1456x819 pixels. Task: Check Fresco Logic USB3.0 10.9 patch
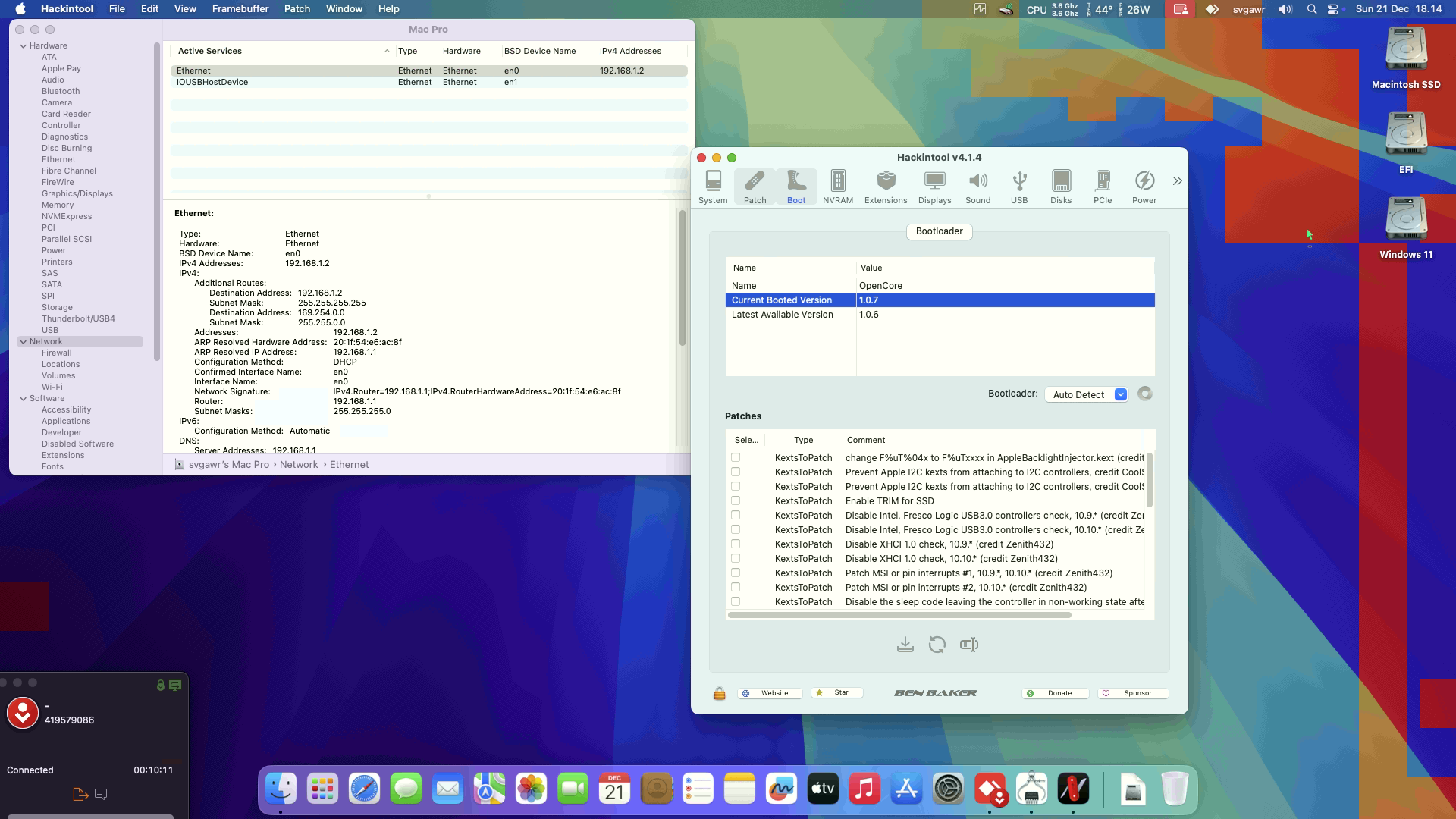736,515
